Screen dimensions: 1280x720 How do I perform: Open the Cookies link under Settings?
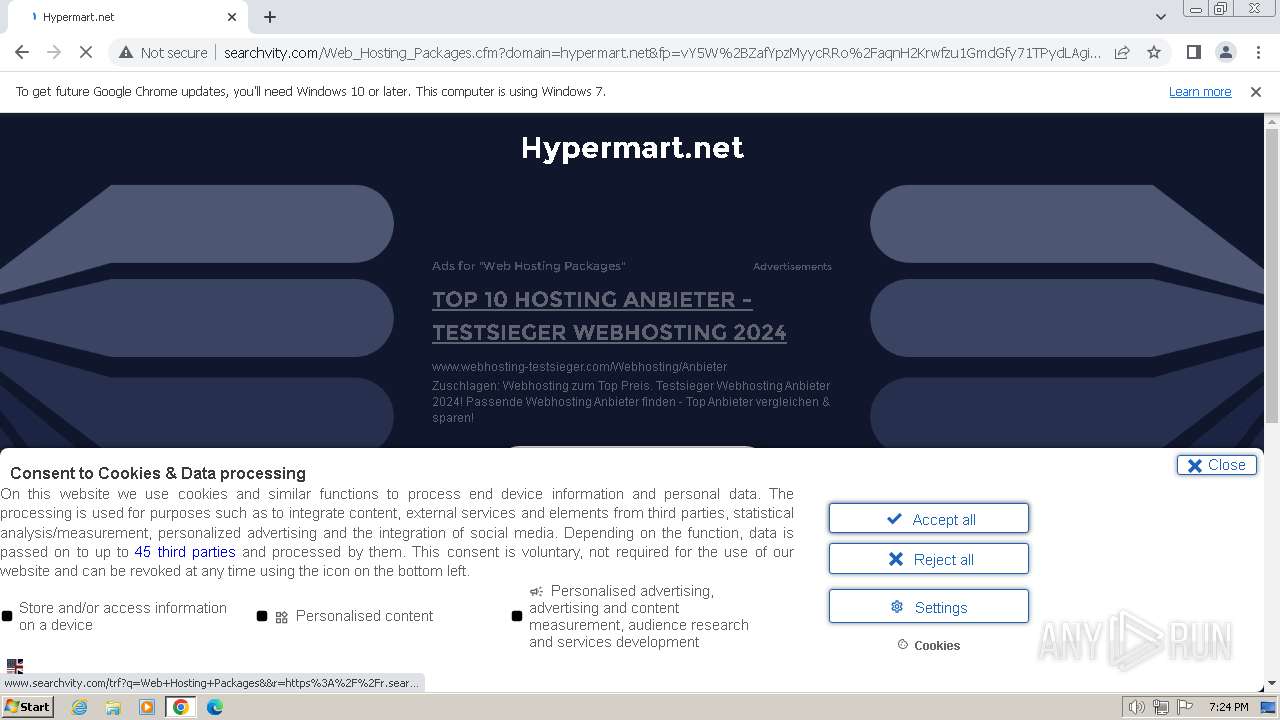(x=928, y=645)
